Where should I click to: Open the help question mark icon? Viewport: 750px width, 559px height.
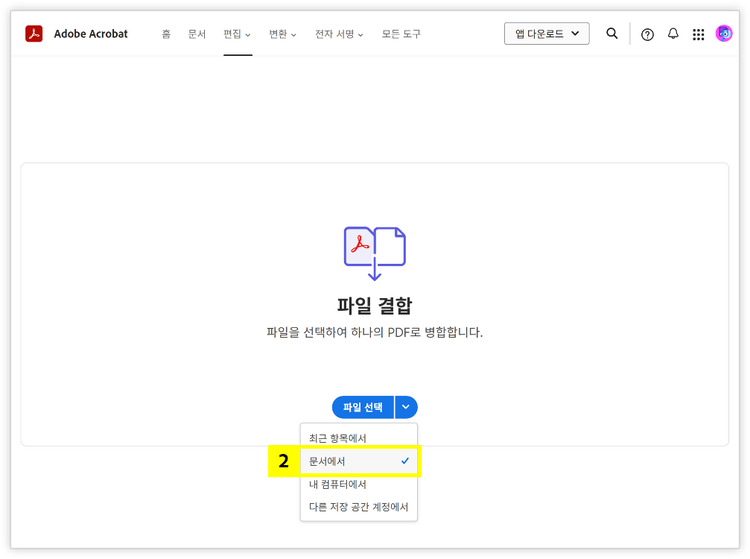tap(647, 34)
